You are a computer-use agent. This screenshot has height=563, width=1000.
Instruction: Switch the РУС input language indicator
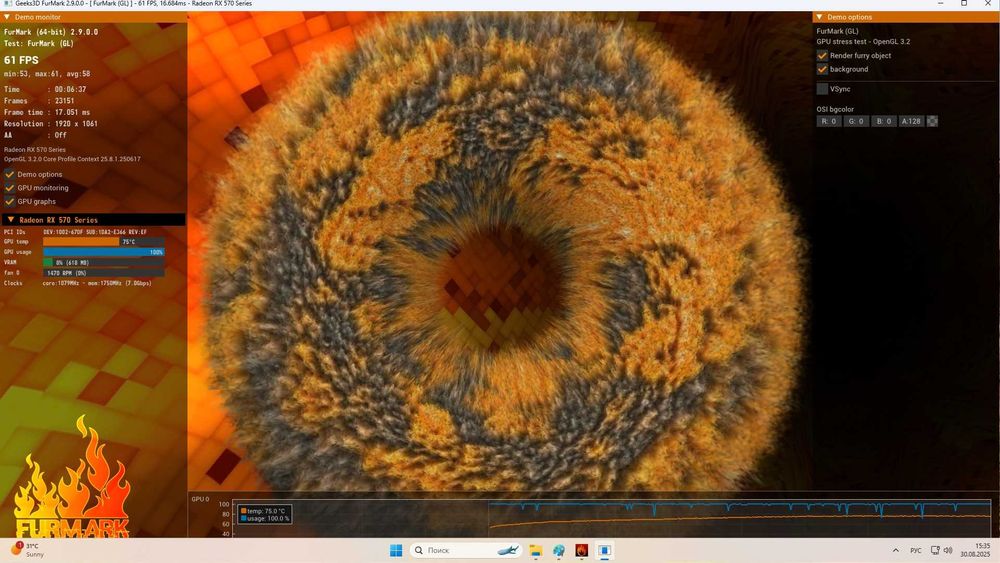[x=916, y=550]
